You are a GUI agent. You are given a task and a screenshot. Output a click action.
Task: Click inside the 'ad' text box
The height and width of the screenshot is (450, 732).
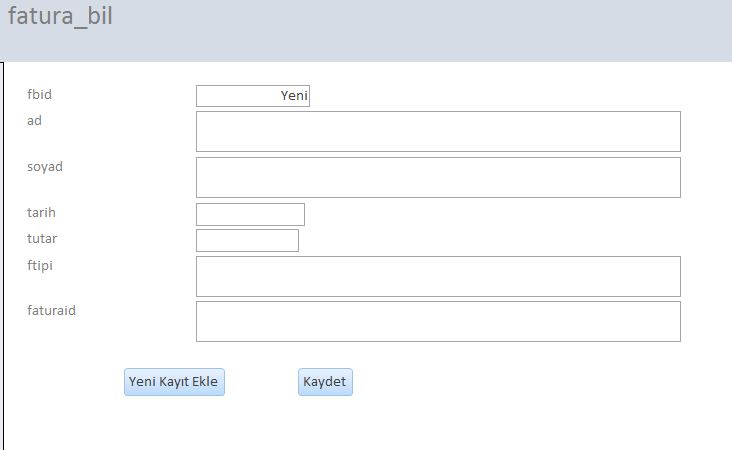coord(438,131)
